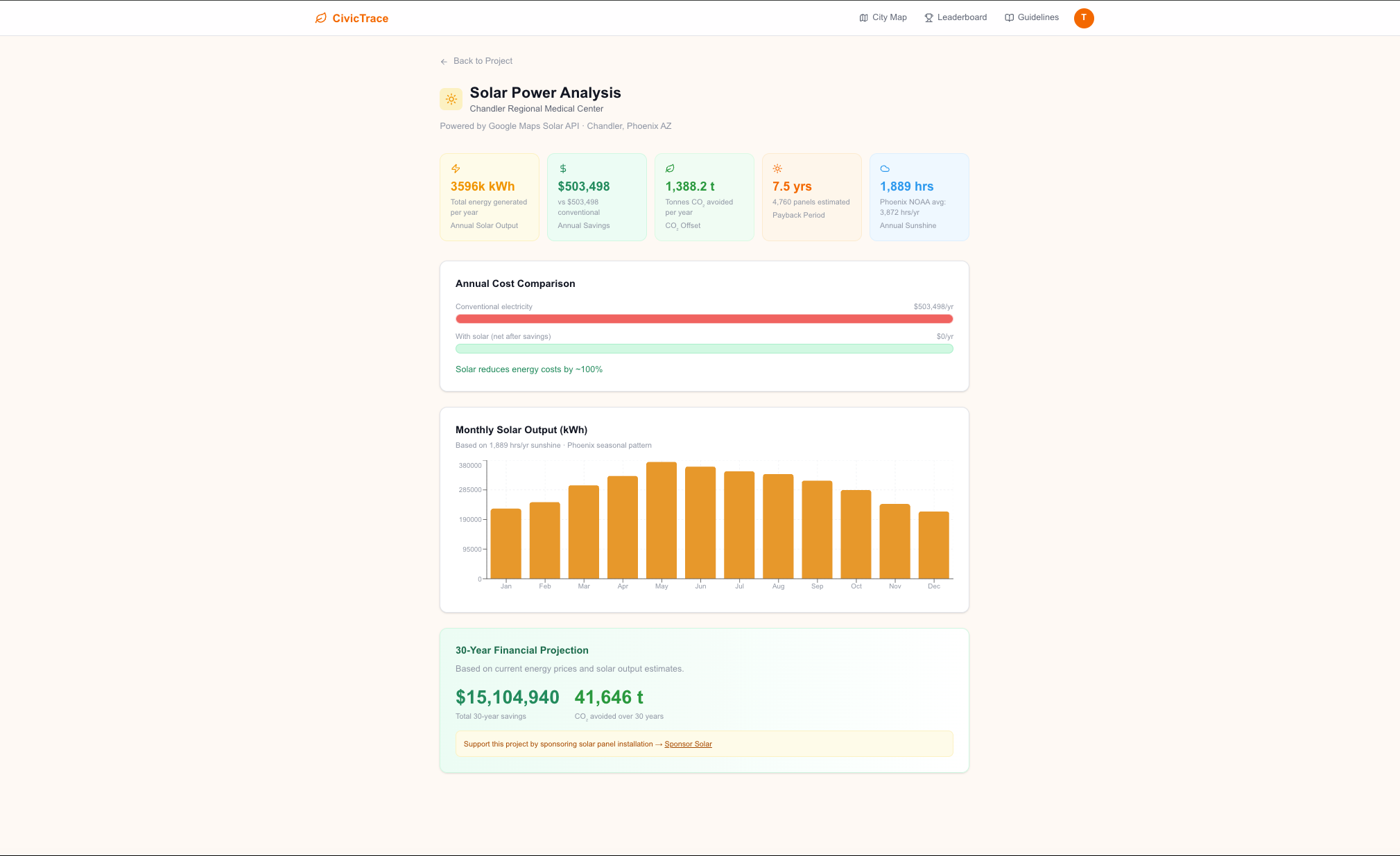Screen dimensions: 1400x856
Task: Click the May bar in monthly output chart
Action: click(x=662, y=520)
